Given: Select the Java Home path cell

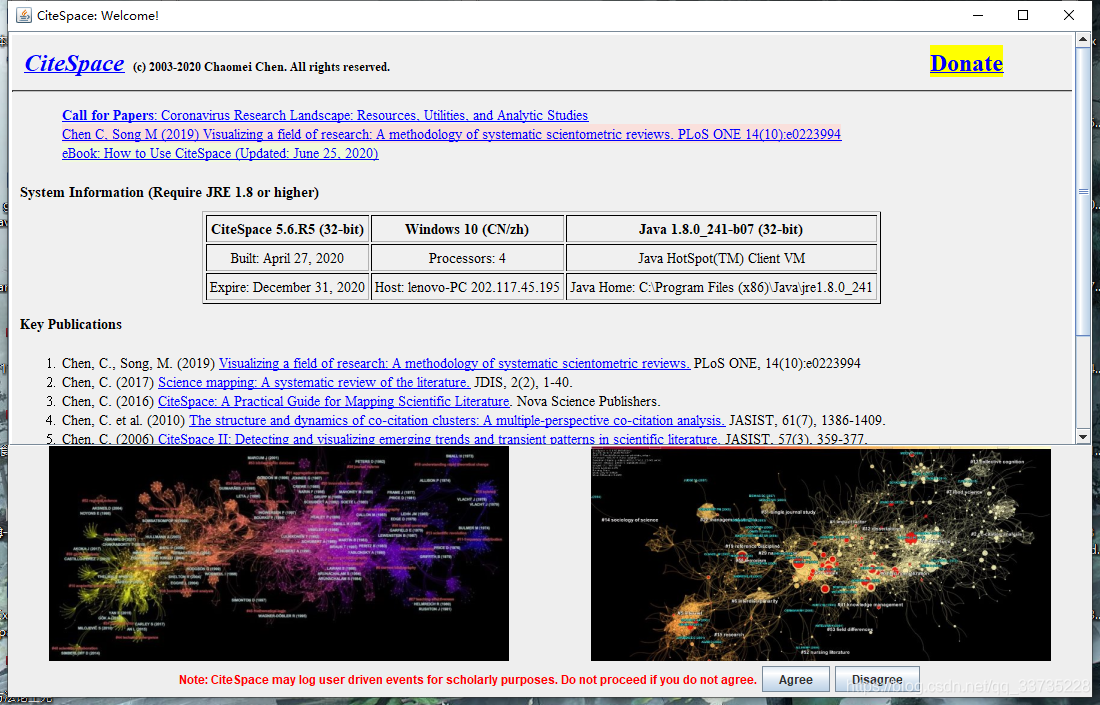Looking at the screenshot, I should tap(721, 287).
